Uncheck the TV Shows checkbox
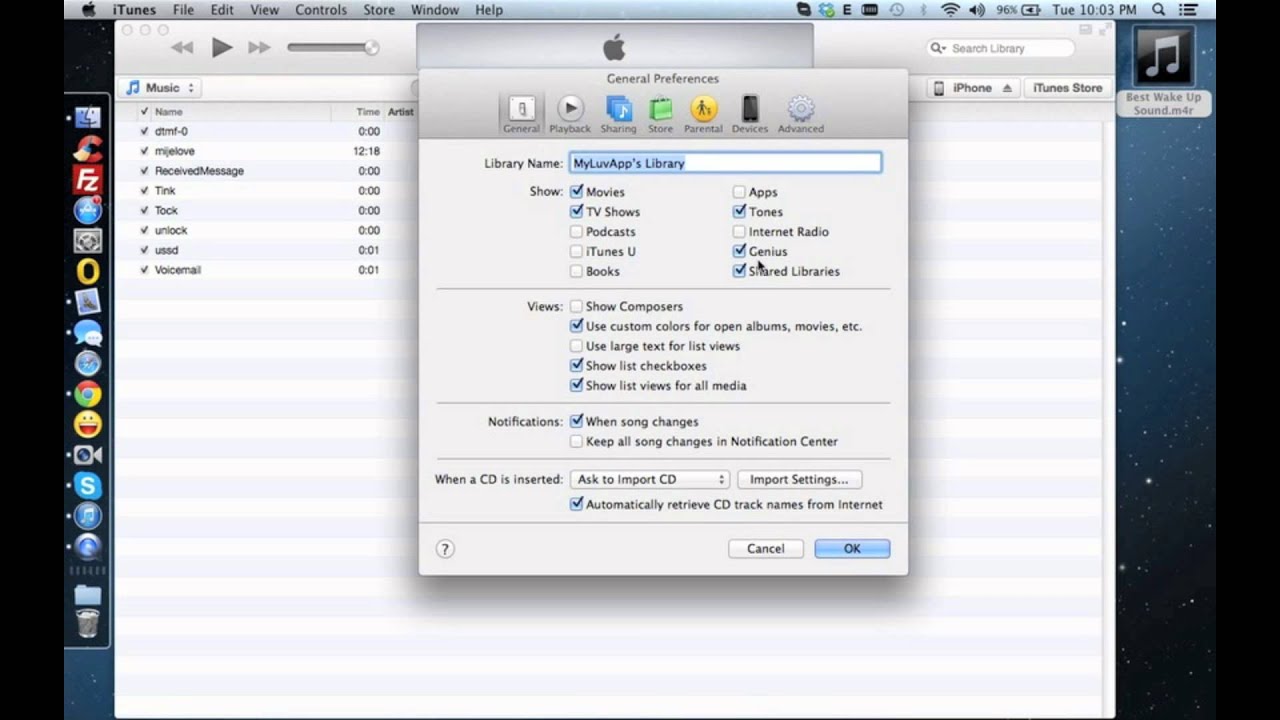 pyautogui.click(x=576, y=211)
